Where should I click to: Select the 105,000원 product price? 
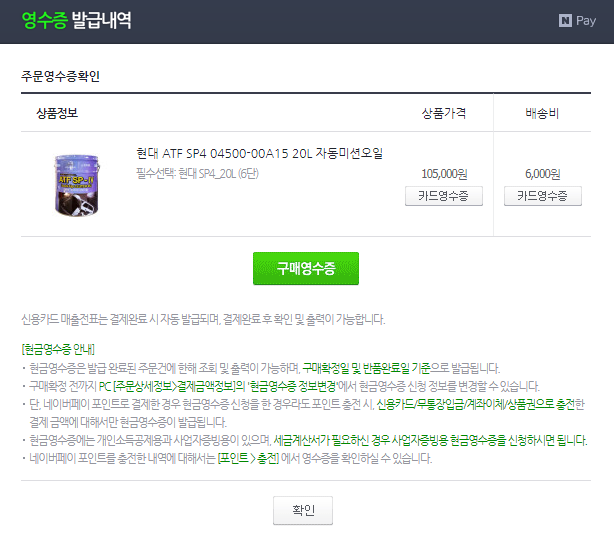coord(444,174)
